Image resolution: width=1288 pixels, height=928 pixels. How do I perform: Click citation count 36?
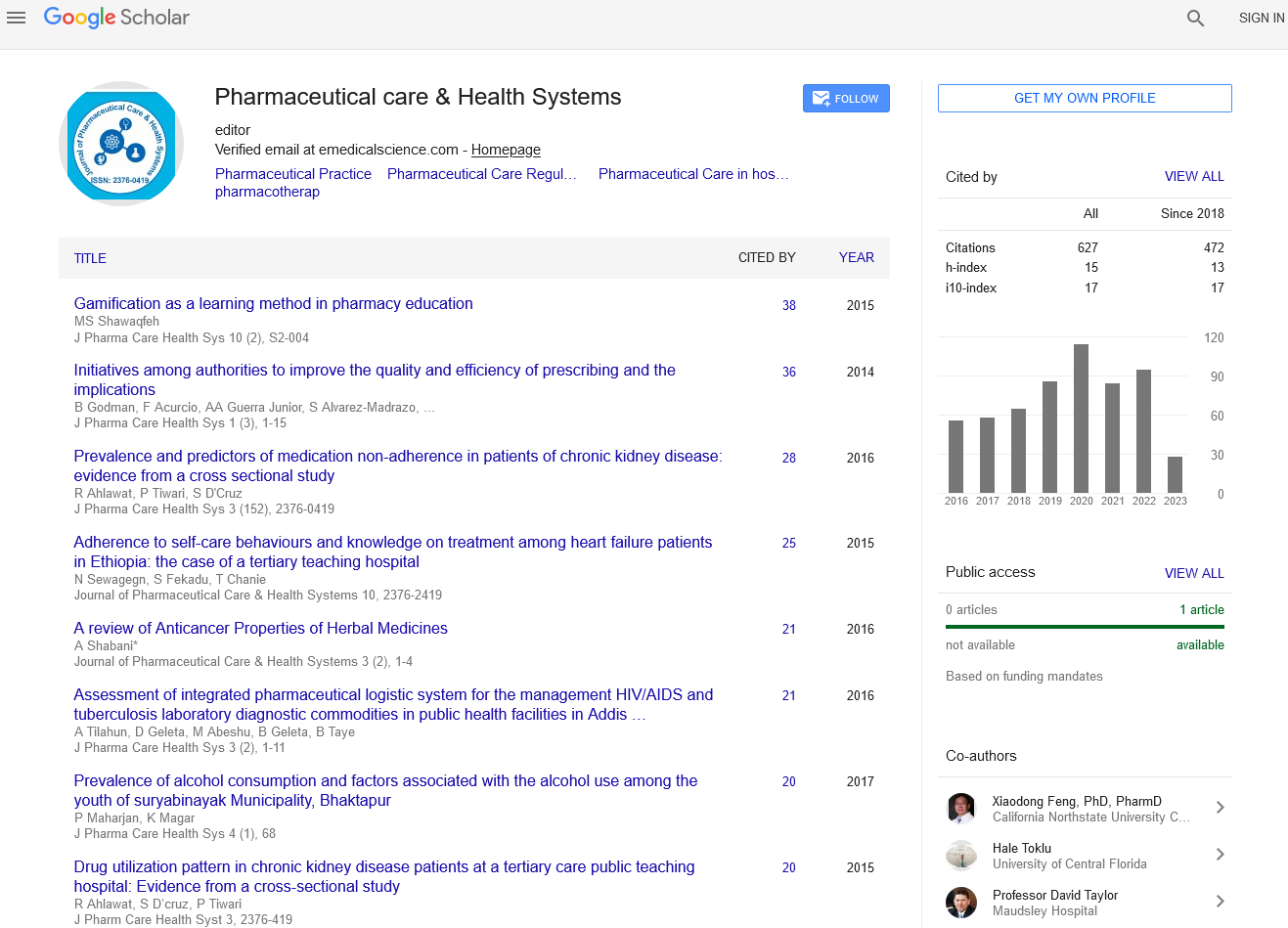[x=789, y=372]
